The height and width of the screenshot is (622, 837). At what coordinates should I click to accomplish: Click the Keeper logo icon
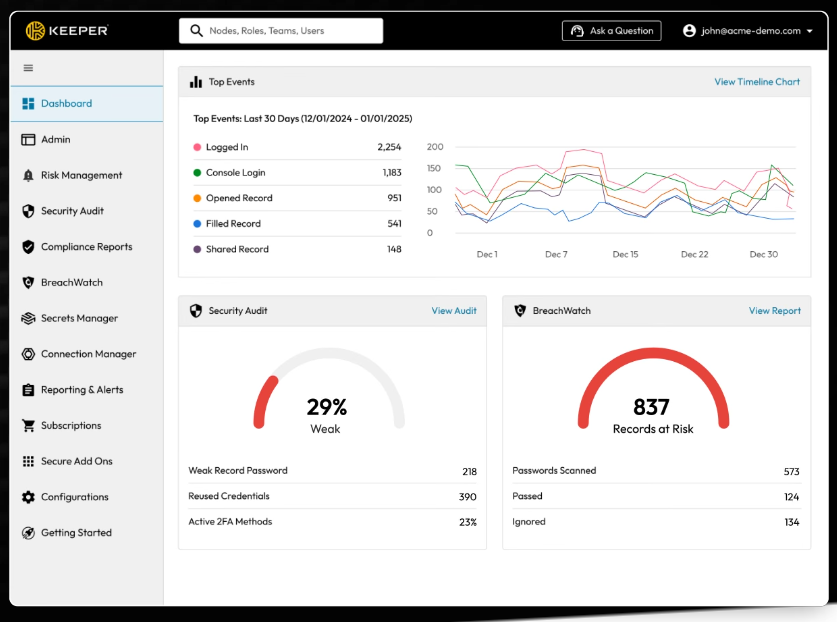tap(35, 30)
